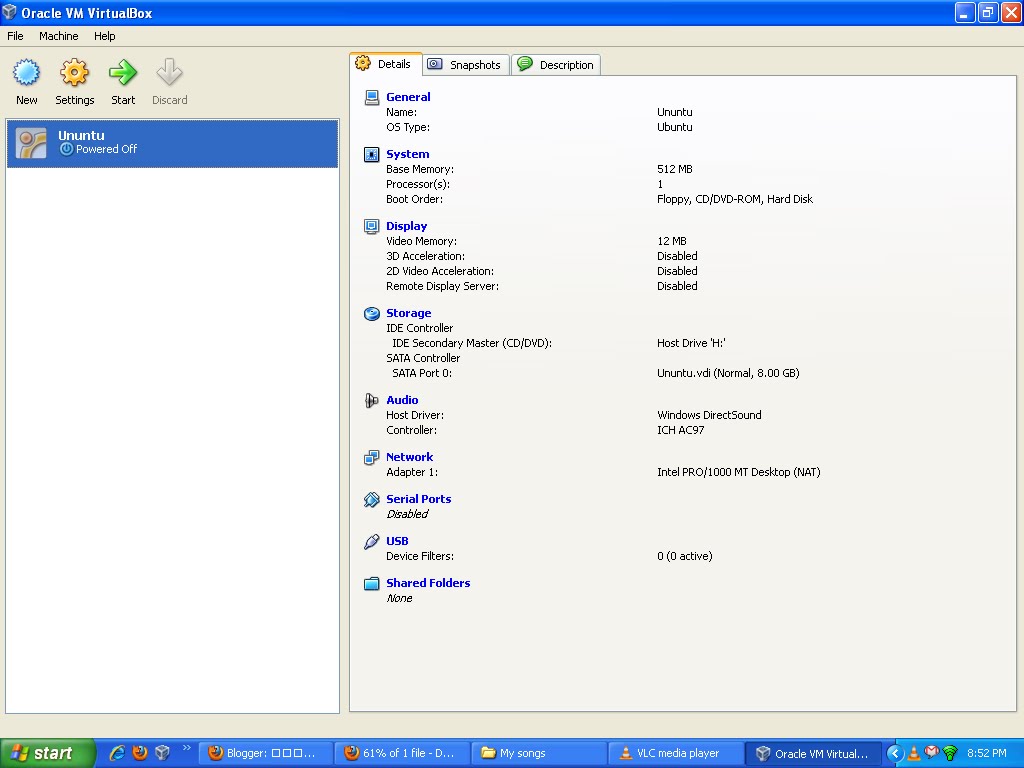Image resolution: width=1024 pixels, height=768 pixels.
Task: Switch to the 61% of 1 file download window
Action: coord(402,753)
